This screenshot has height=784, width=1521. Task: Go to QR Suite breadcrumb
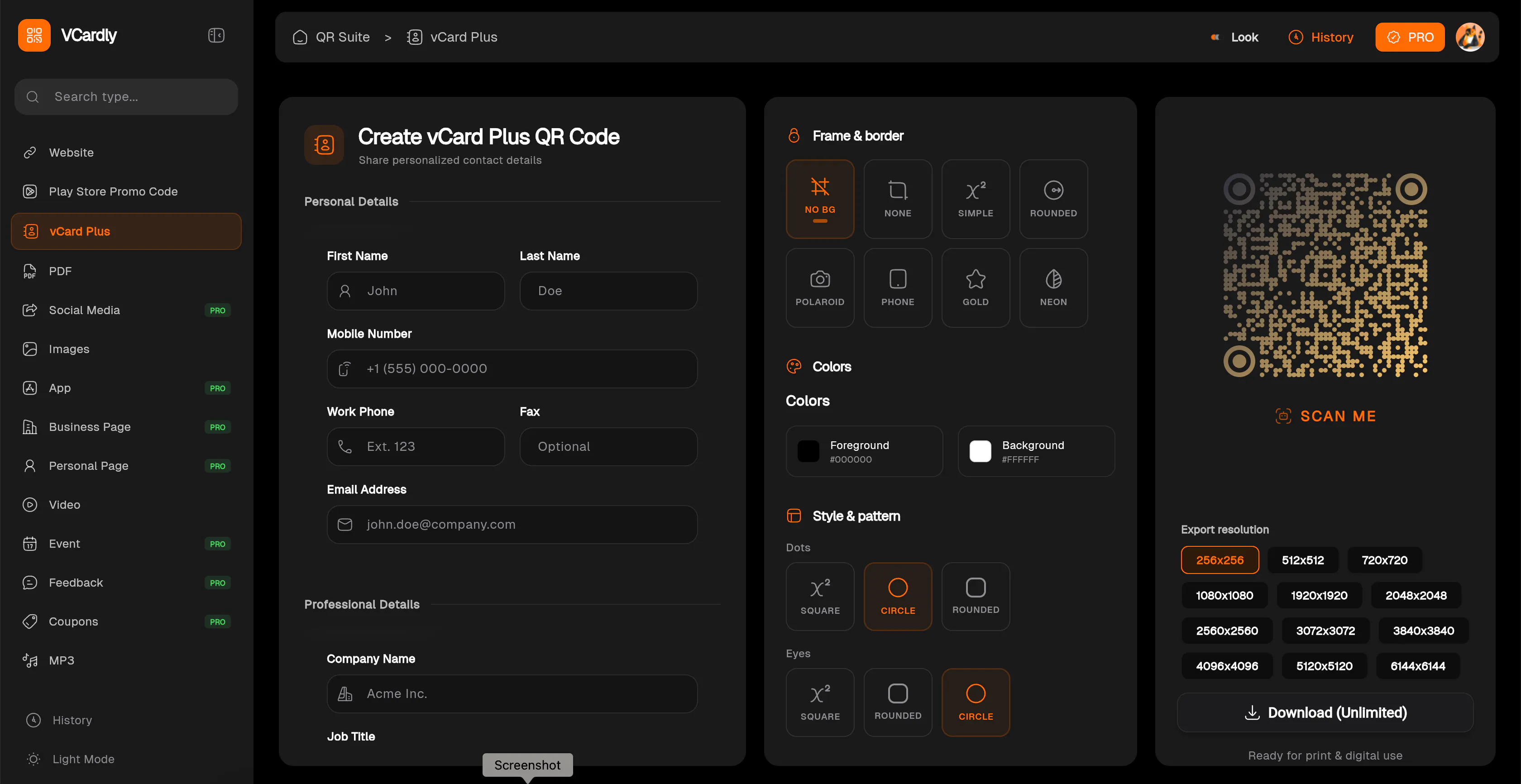click(x=331, y=37)
